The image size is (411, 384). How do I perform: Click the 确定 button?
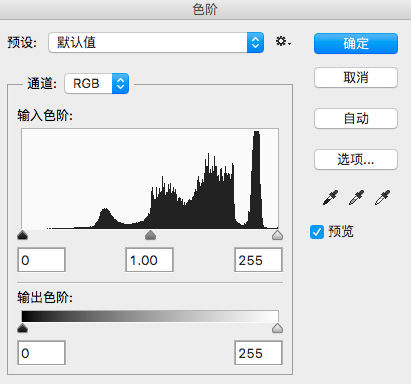356,43
